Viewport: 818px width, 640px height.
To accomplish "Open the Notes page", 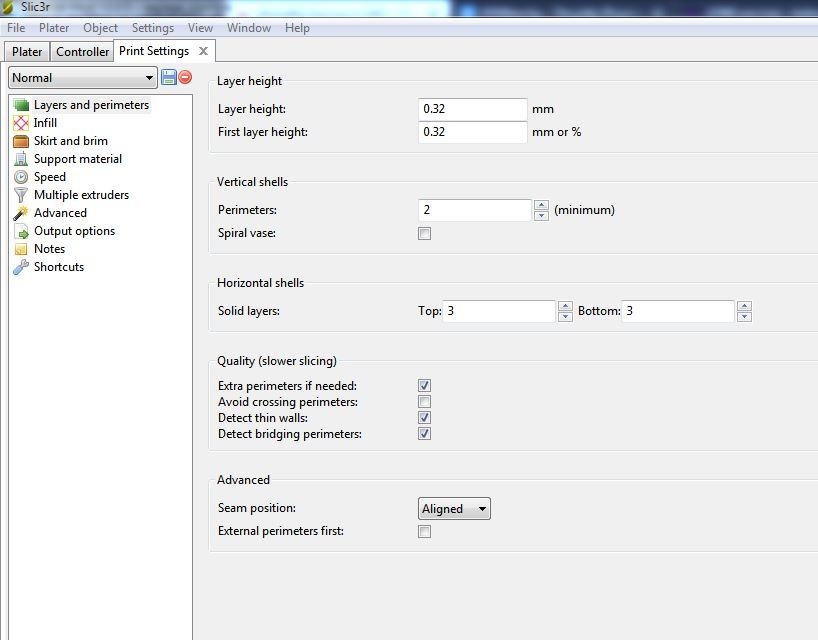I will pos(50,249).
